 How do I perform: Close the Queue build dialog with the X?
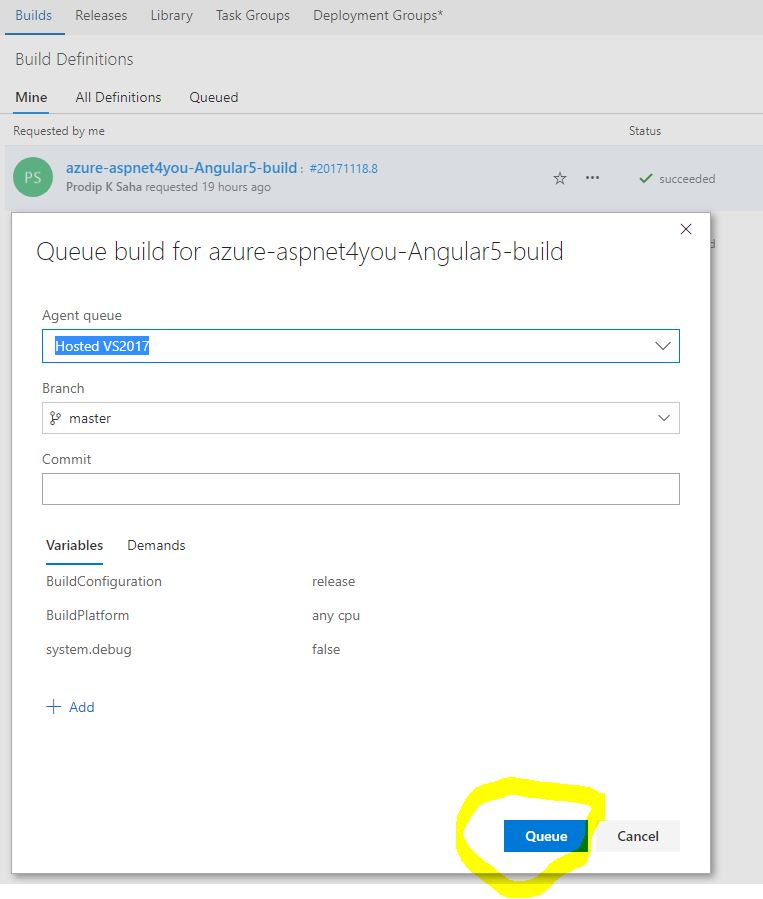tap(686, 229)
